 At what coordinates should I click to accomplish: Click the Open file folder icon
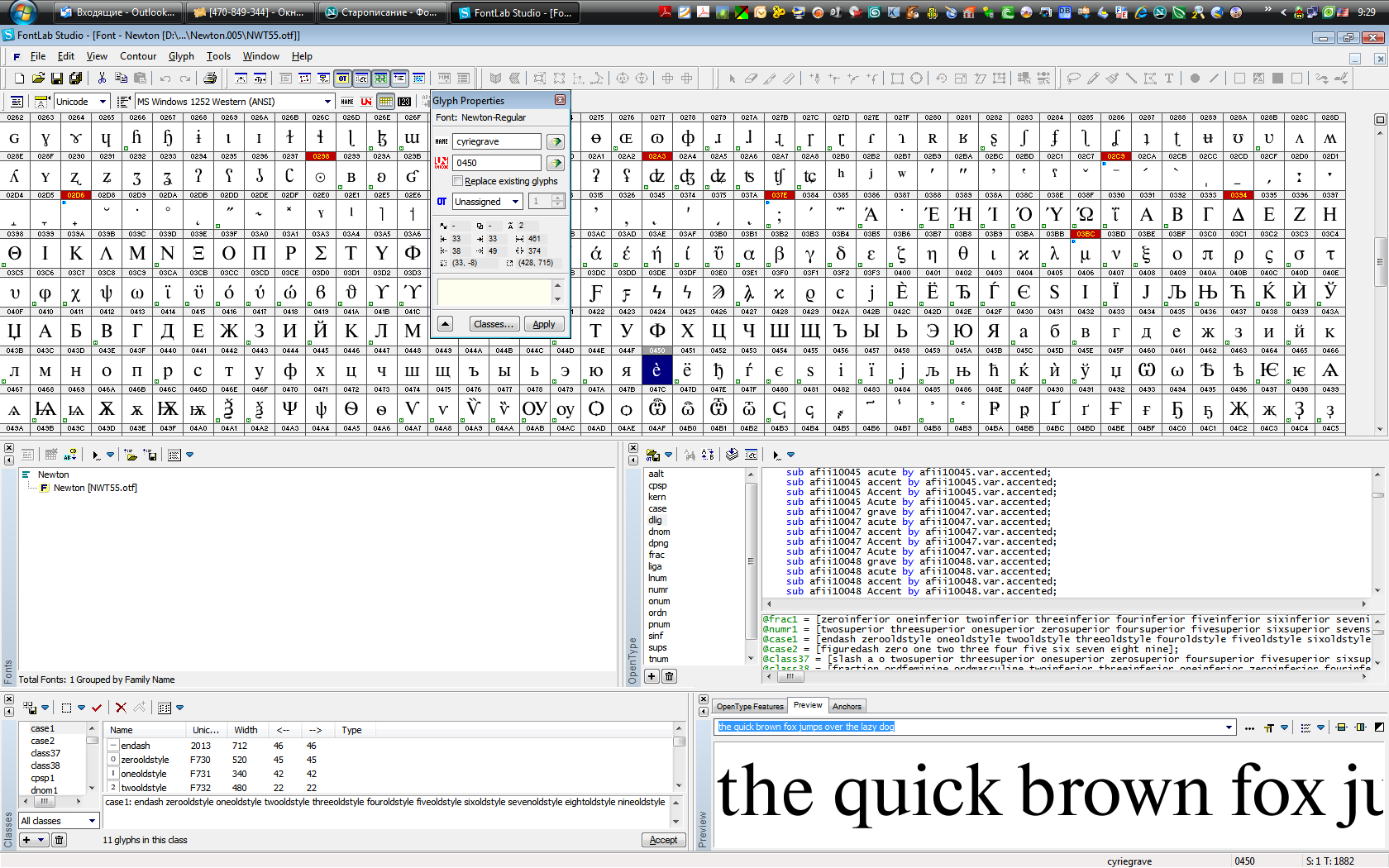[x=38, y=79]
